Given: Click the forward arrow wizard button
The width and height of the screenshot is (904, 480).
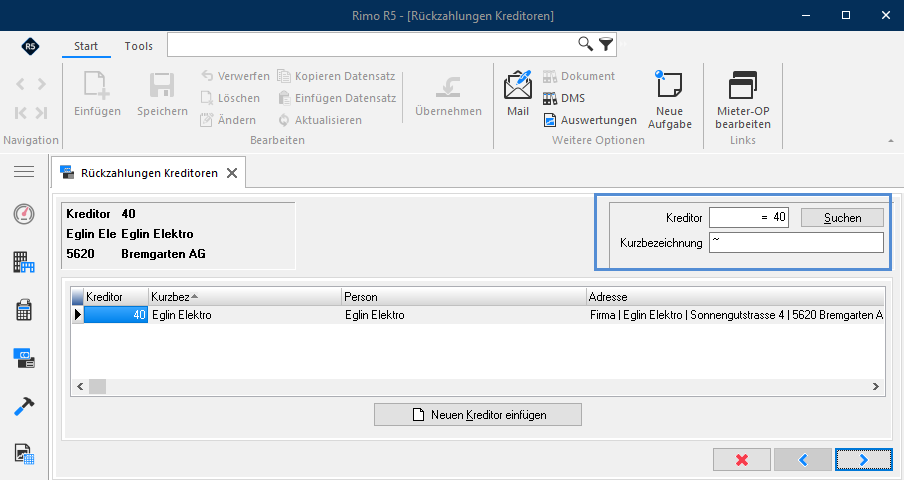Looking at the screenshot, I should point(864,460).
